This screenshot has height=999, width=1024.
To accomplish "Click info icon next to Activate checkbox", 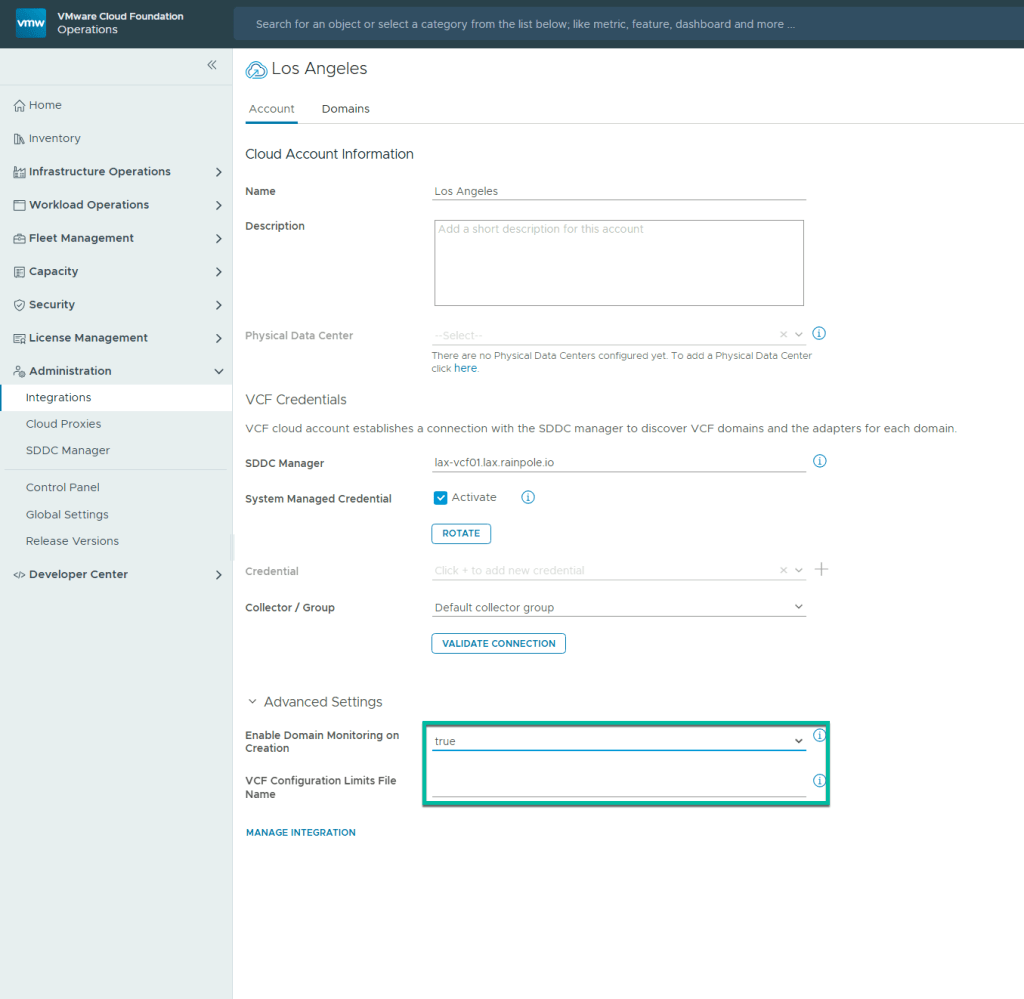I will 528,497.
